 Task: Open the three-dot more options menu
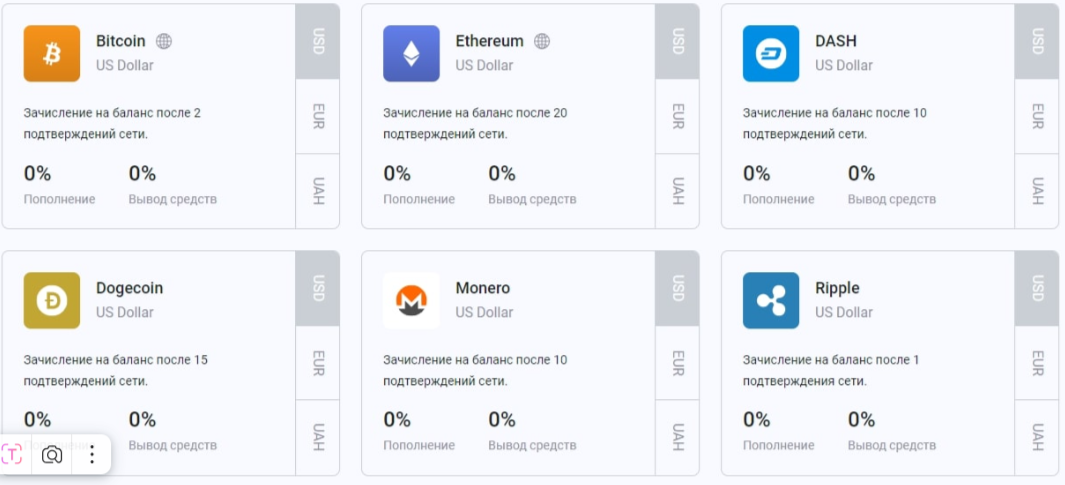(x=91, y=455)
